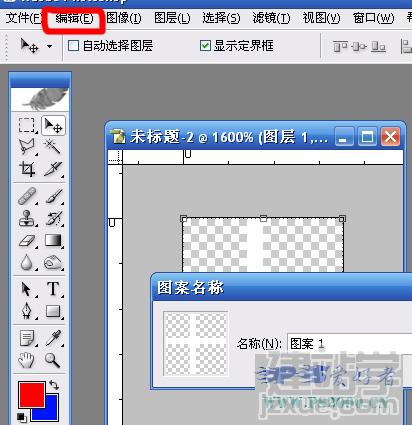
Task: Select the Move tool in toolbox
Action: tap(53, 125)
